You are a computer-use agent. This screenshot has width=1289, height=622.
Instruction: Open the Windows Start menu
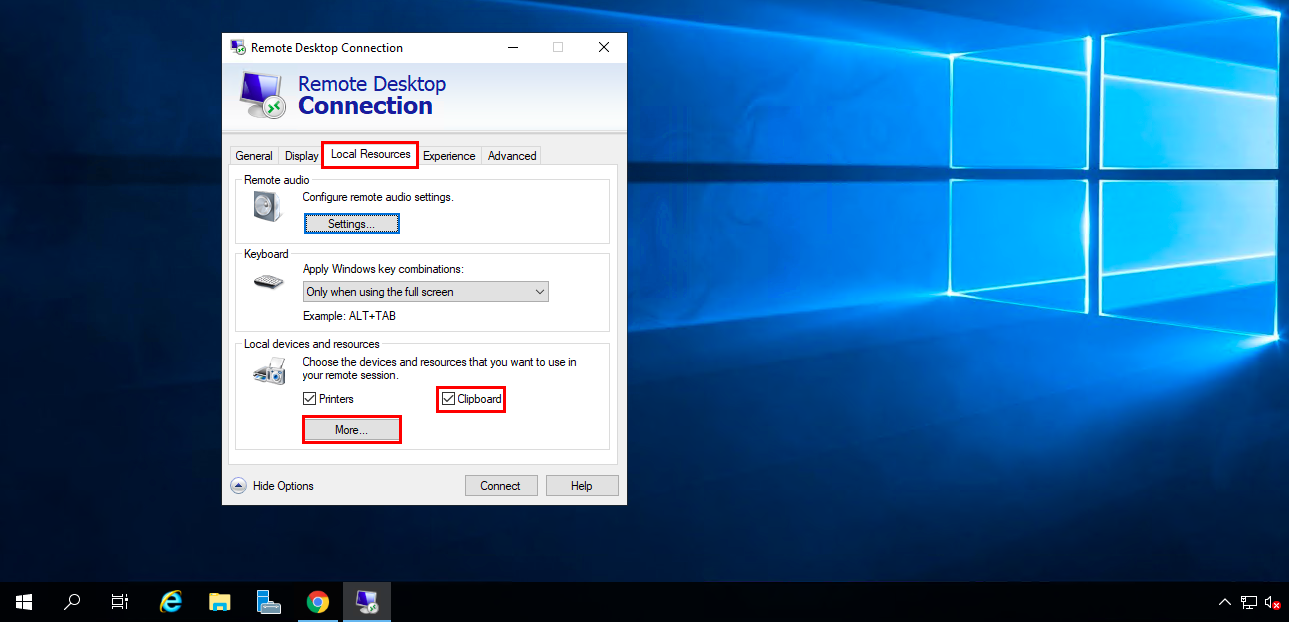24,601
